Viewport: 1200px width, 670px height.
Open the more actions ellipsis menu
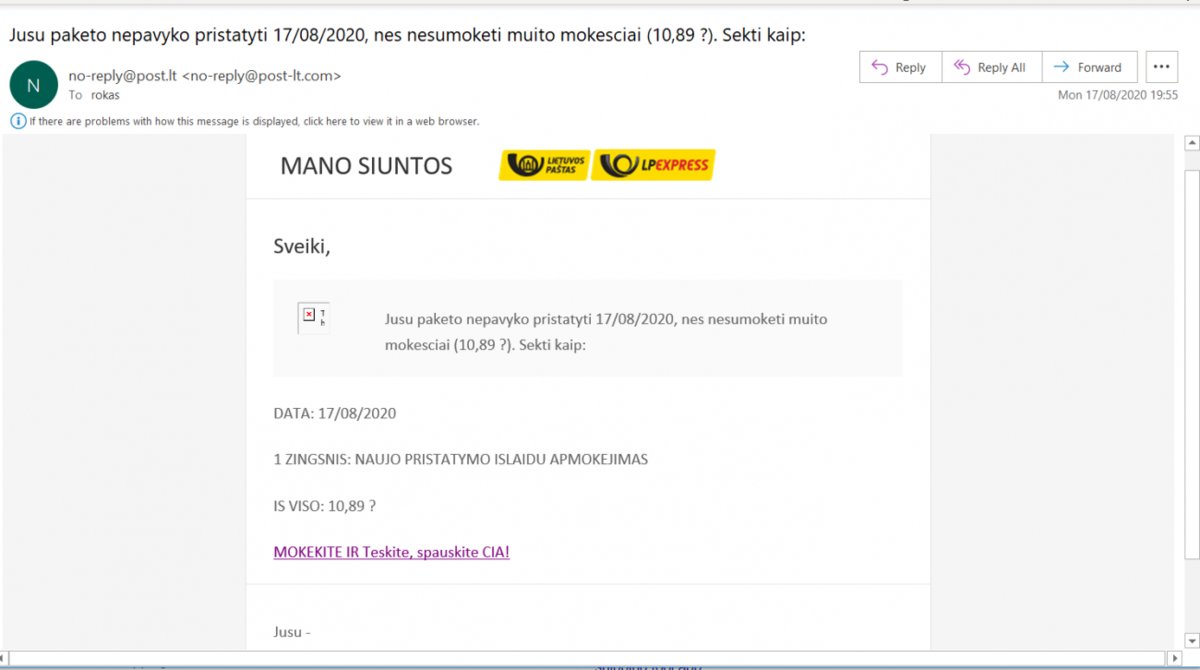pos(1161,67)
